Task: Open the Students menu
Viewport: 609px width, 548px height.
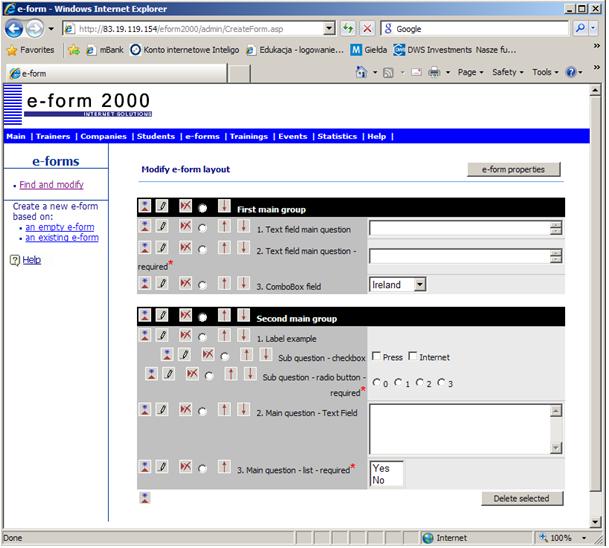Action: pyautogui.click(x=156, y=137)
